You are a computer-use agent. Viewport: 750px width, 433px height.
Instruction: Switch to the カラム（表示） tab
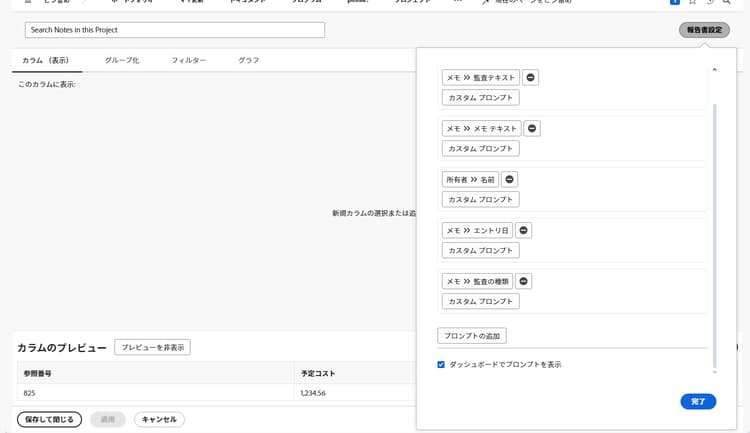[x=46, y=60]
